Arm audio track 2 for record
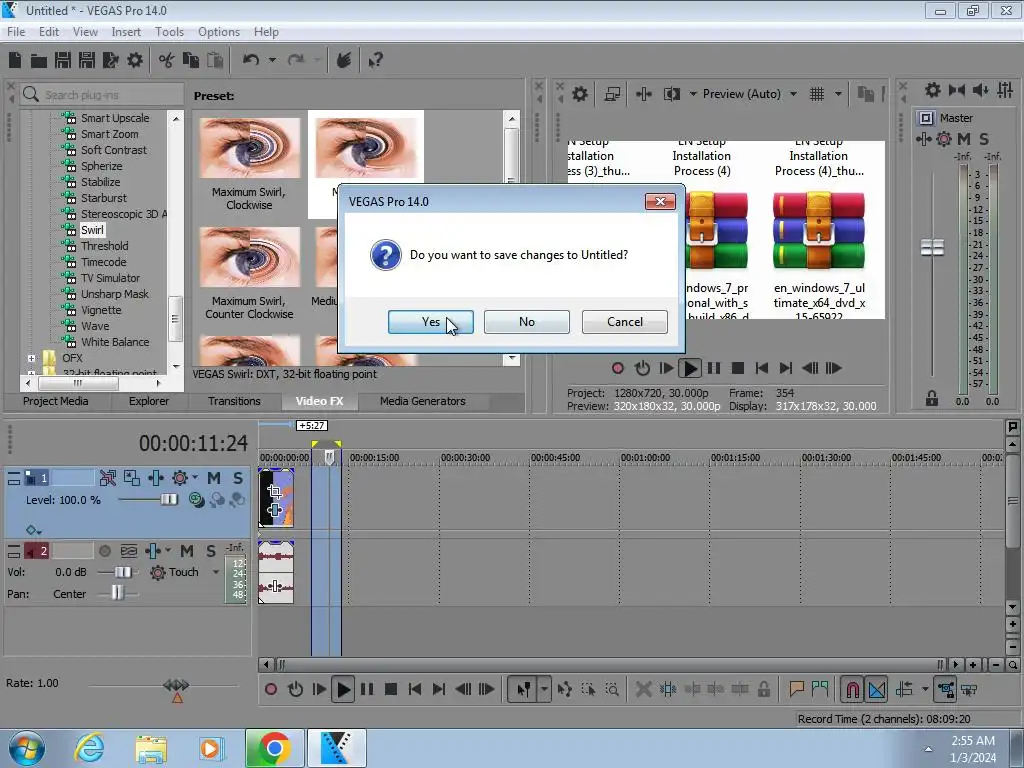This screenshot has height=768, width=1024. (x=104, y=551)
